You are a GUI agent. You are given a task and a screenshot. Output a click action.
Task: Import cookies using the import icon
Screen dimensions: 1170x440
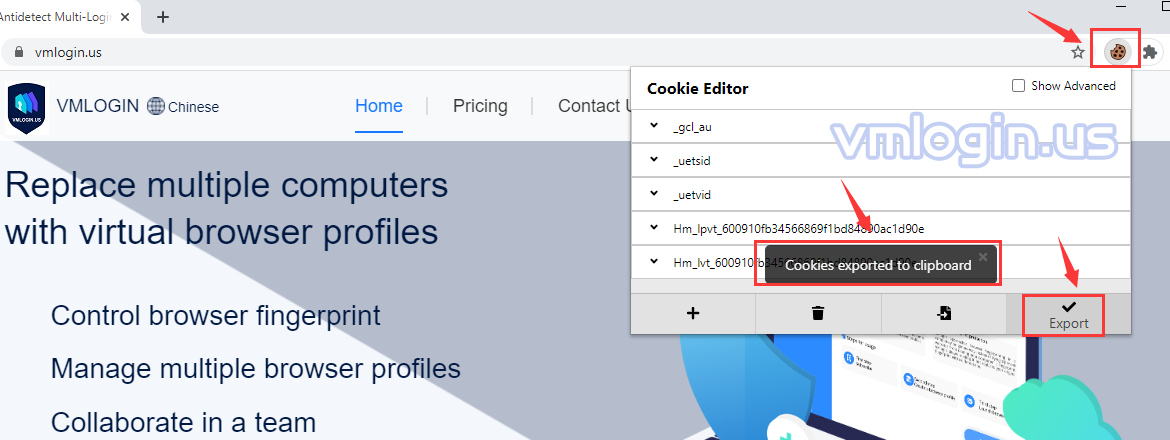tap(944, 313)
